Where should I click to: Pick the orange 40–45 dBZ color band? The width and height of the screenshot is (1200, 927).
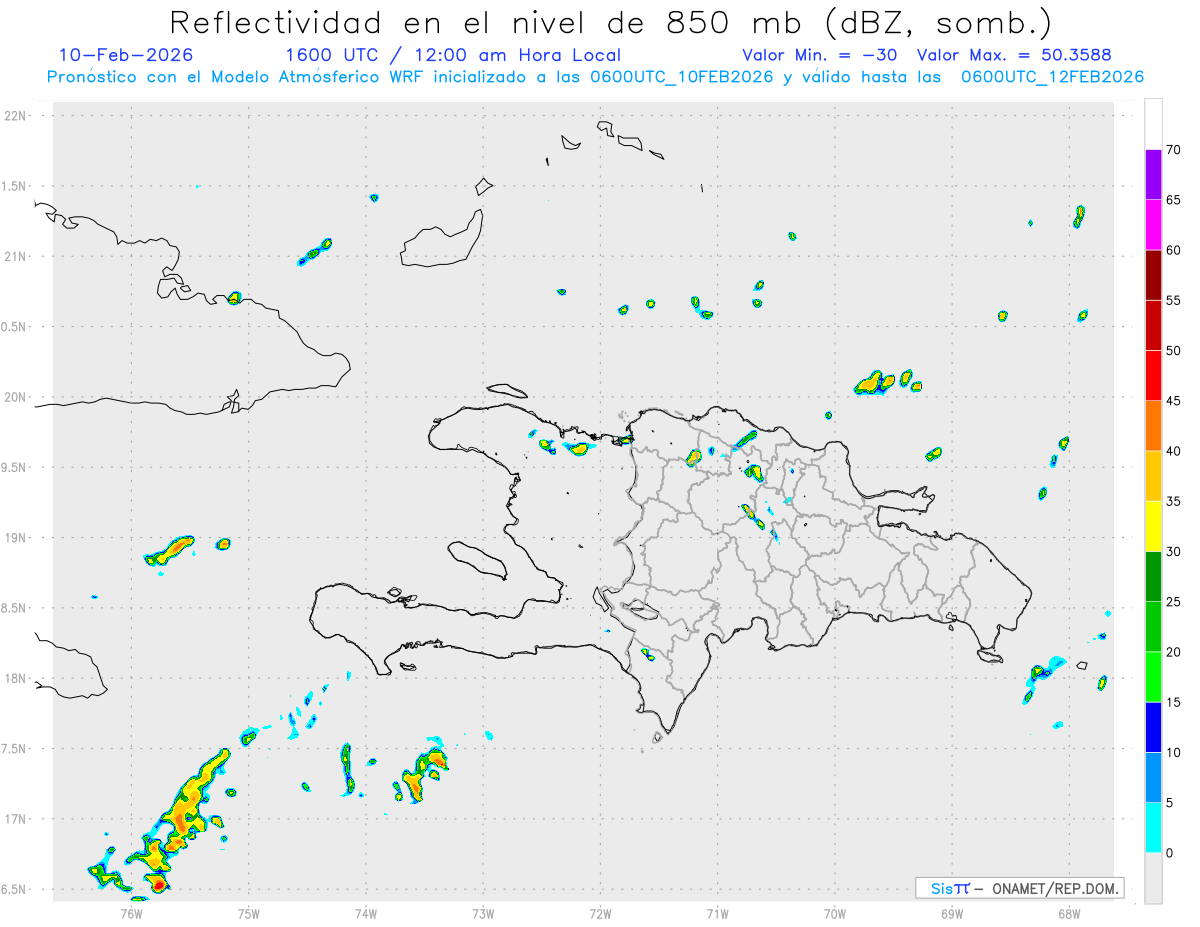coord(1153,426)
